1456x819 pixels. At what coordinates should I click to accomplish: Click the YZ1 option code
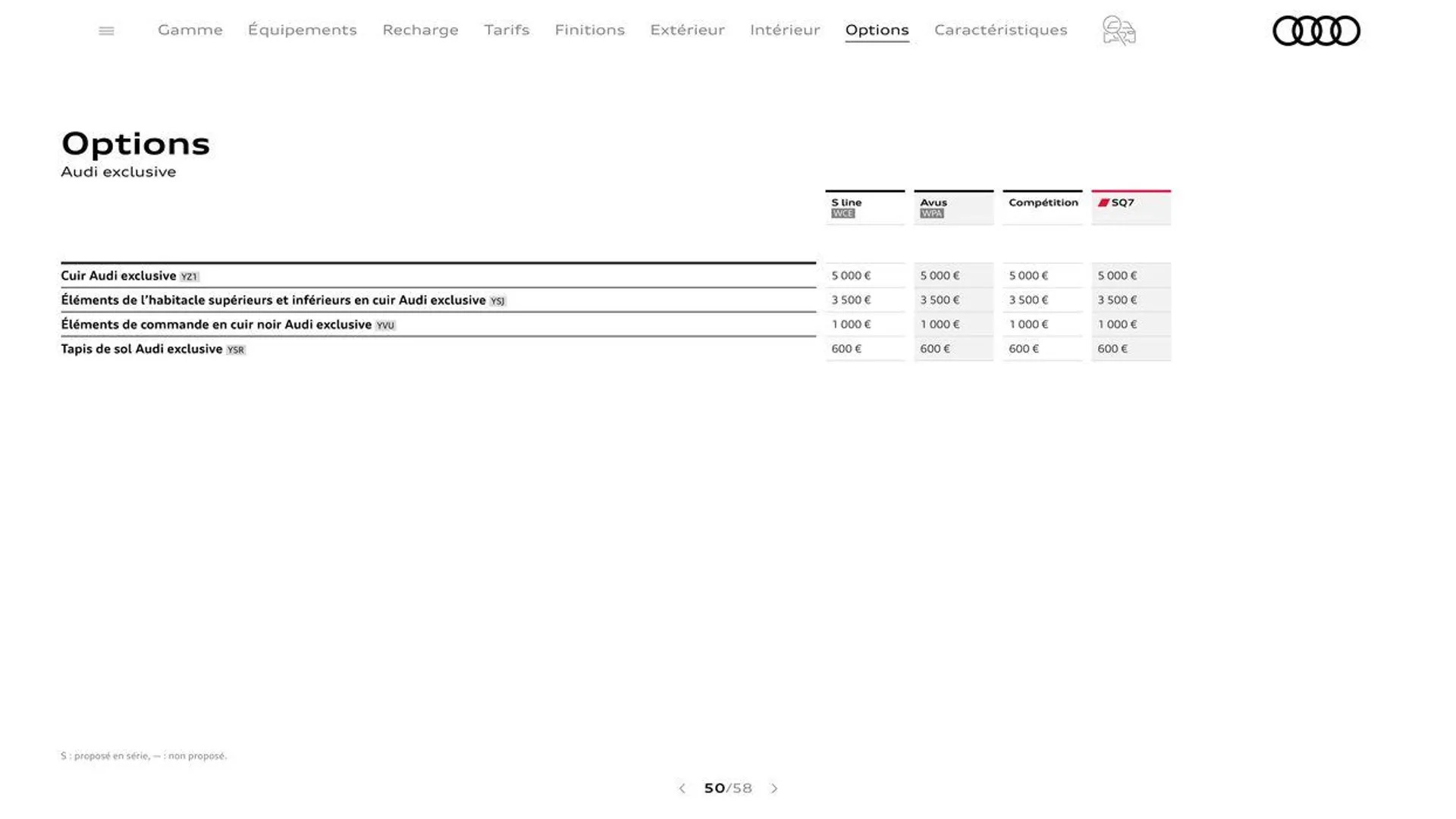tap(189, 277)
